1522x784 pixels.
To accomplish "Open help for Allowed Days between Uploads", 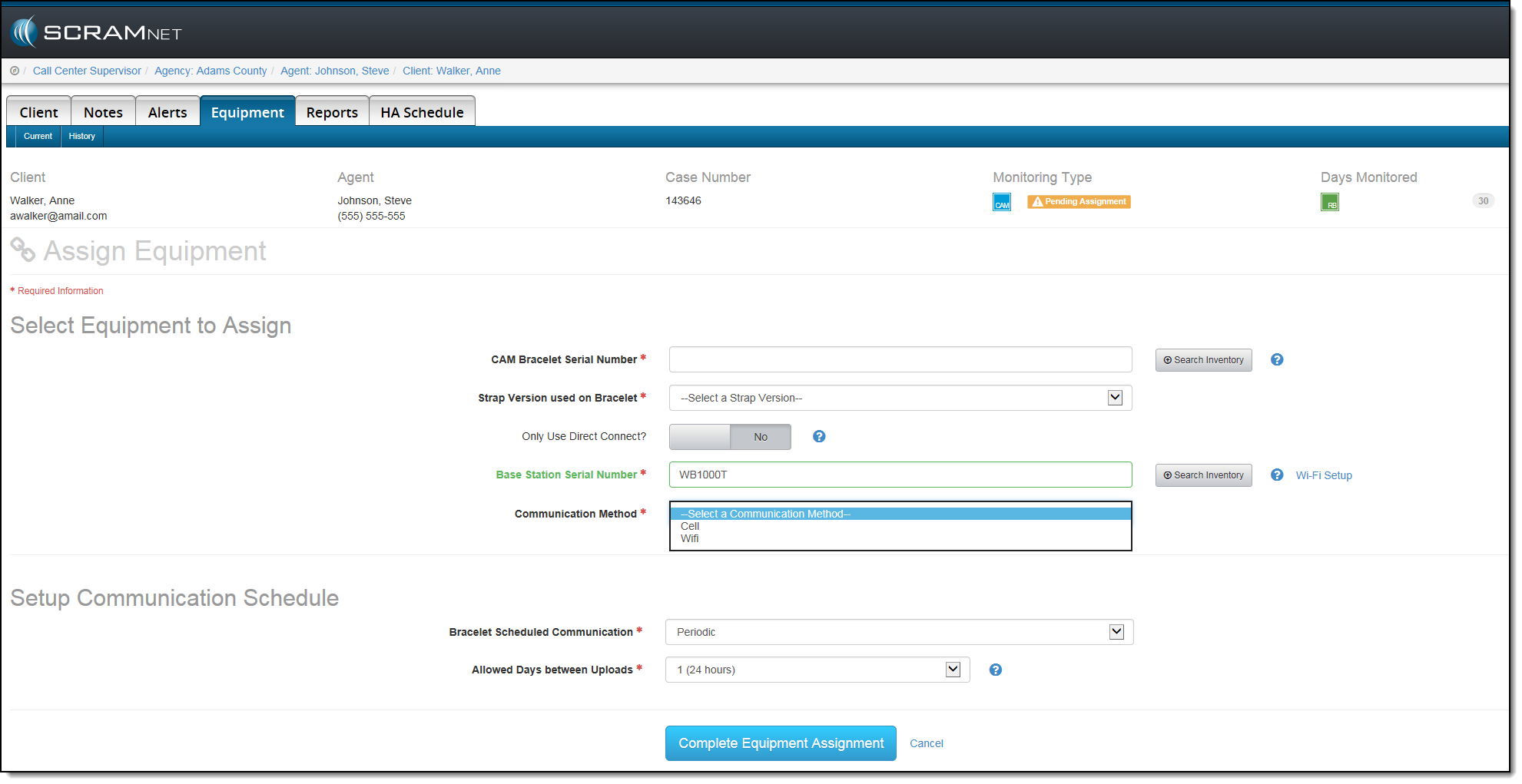I will pyautogui.click(x=995, y=670).
